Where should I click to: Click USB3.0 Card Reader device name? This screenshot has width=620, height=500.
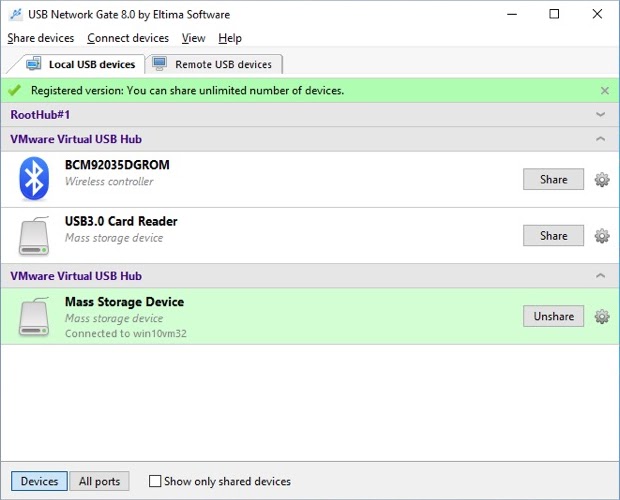pos(121,221)
